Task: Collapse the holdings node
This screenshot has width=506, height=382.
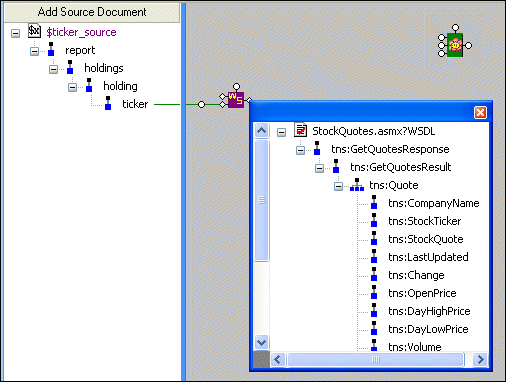Action: [53, 69]
